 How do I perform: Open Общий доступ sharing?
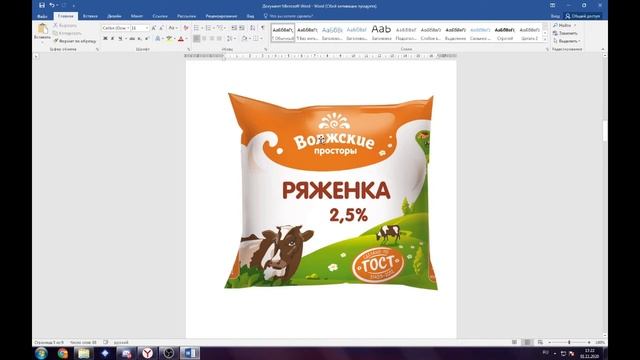point(583,16)
